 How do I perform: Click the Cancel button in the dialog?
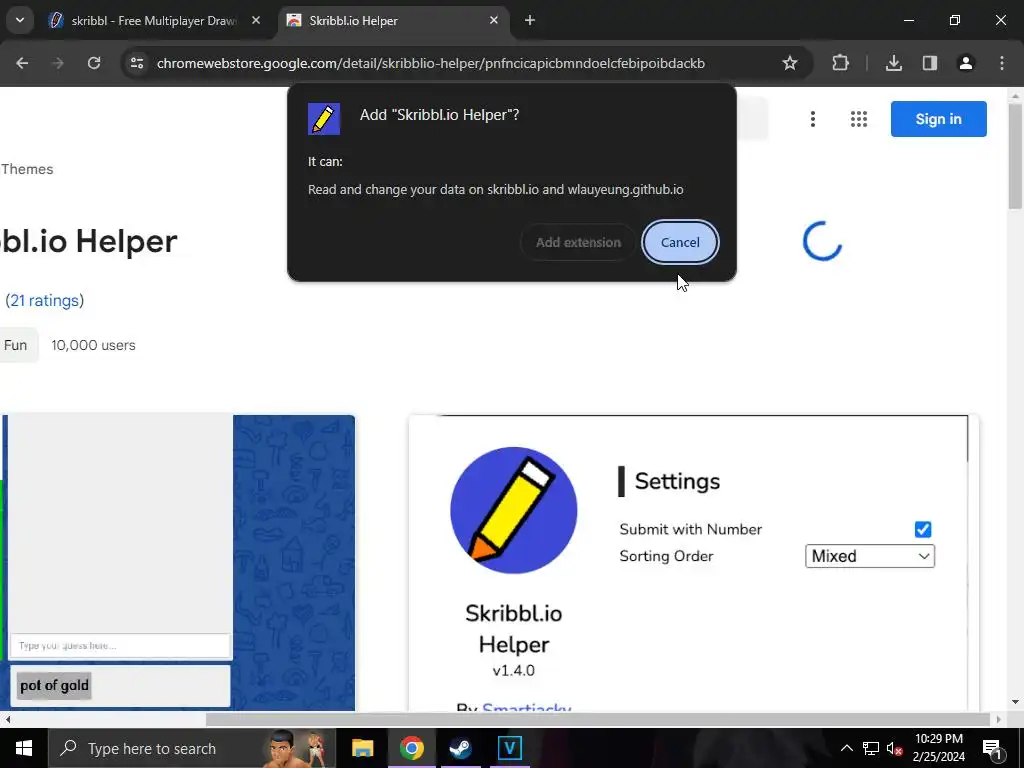680,242
